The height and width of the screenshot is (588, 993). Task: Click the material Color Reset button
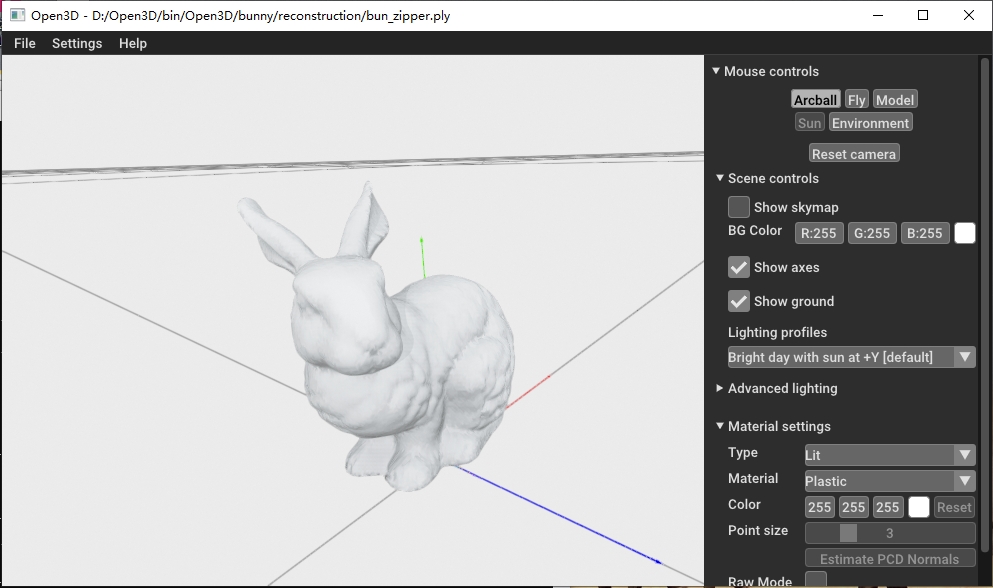click(x=954, y=507)
